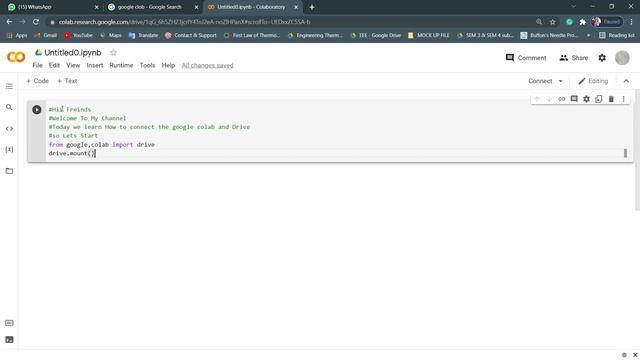Image resolution: width=640 pixels, height=360 pixels.
Task: Open the Runtime menu
Action: point(121,65)
